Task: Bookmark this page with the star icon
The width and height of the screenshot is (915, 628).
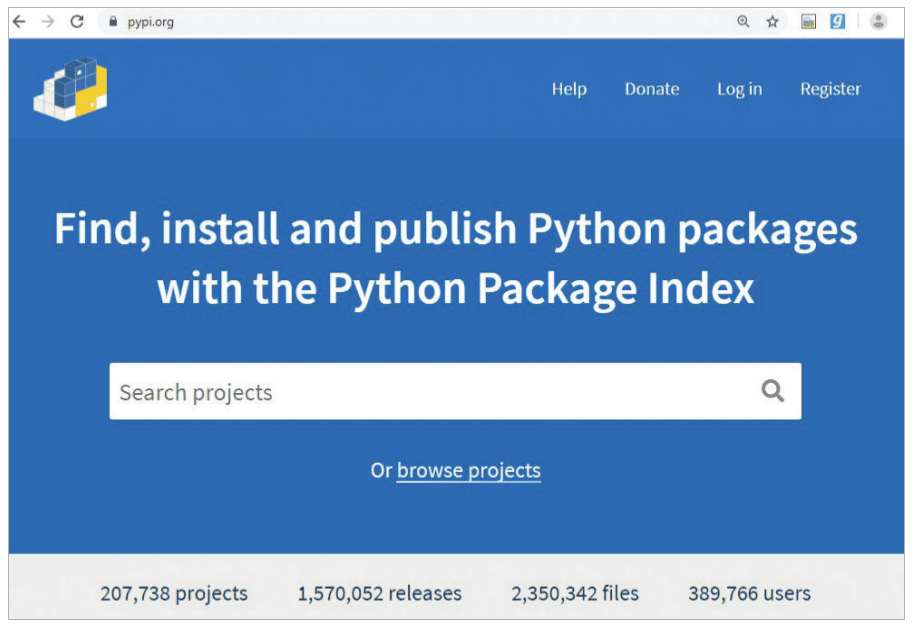Action: (x=772, y=21)
